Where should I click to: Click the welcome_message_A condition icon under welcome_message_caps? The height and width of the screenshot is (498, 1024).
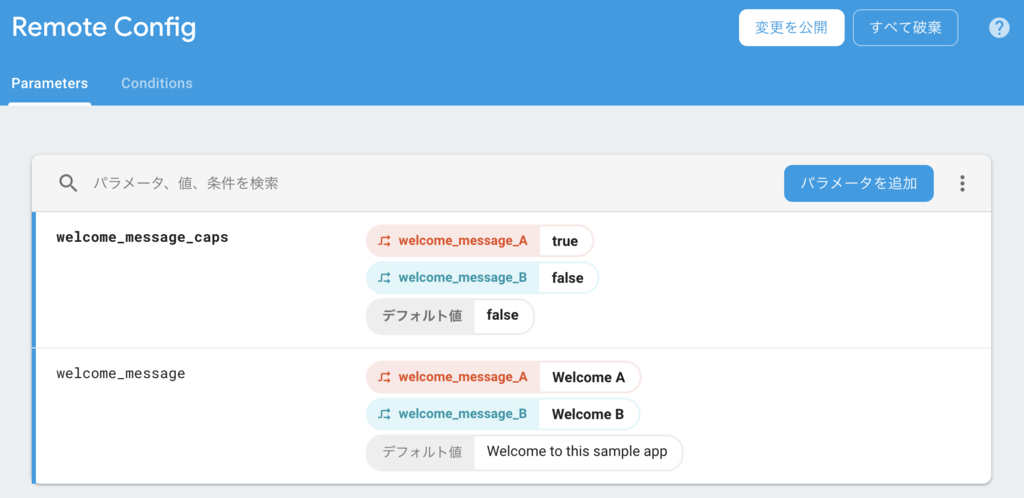pos(385,241)
